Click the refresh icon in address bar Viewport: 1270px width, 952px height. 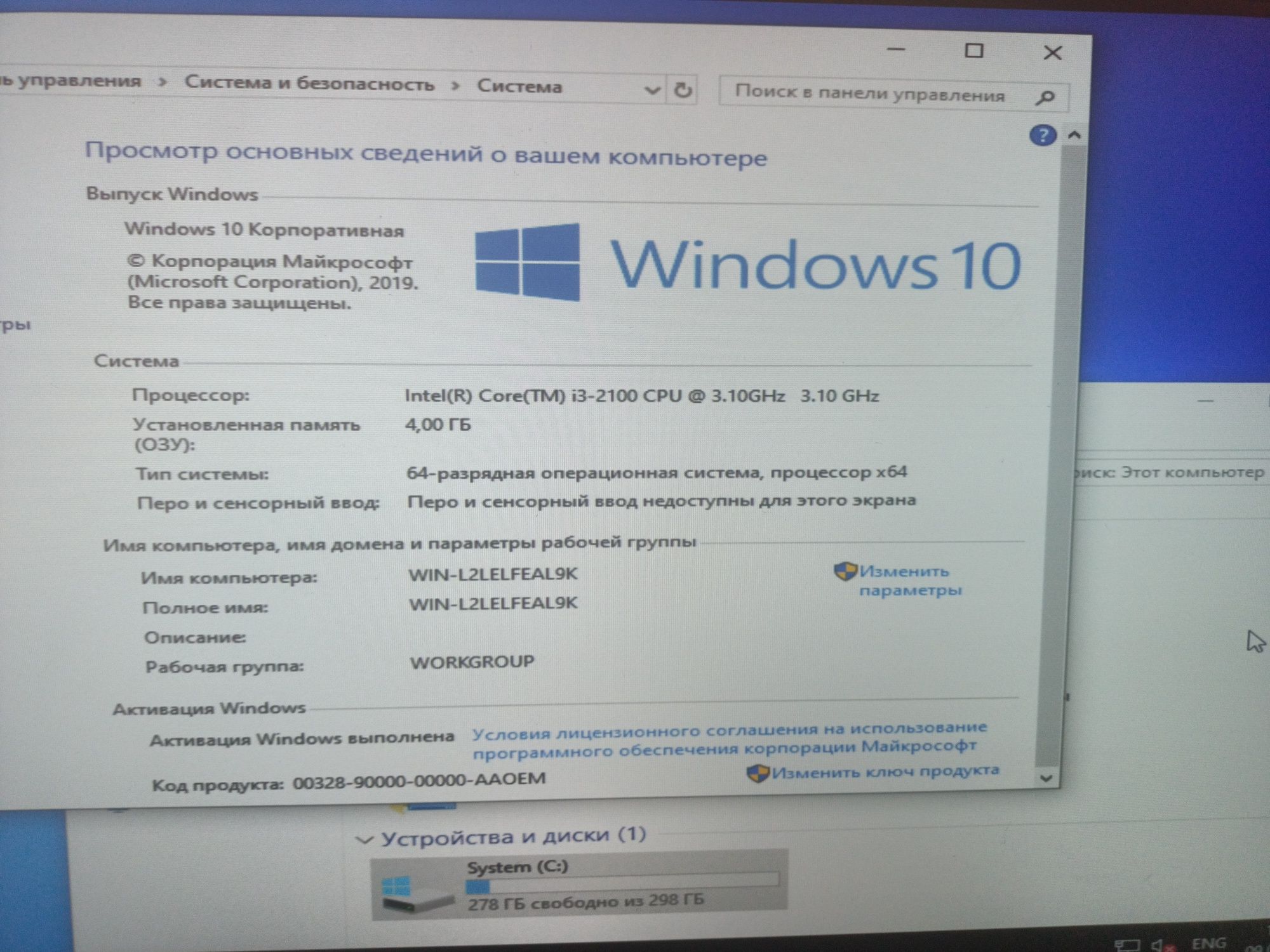(x=683, y=90)
